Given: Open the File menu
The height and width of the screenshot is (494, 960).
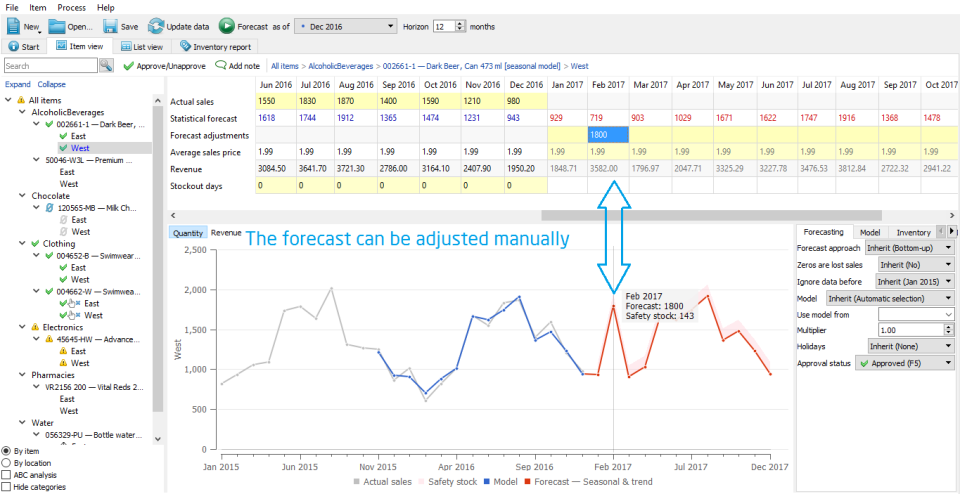Looking at the screenshot, I should pyautogui.click(x=12, y=8).
